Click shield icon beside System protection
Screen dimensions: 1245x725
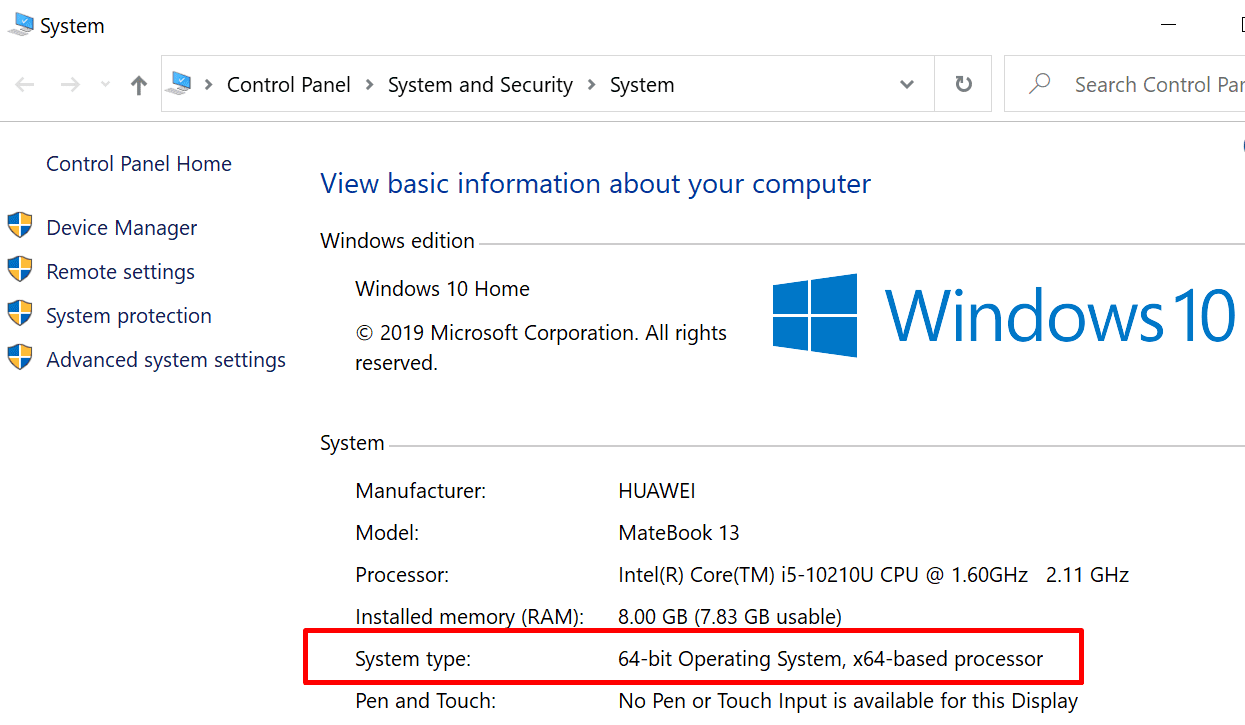pos(20,314)
